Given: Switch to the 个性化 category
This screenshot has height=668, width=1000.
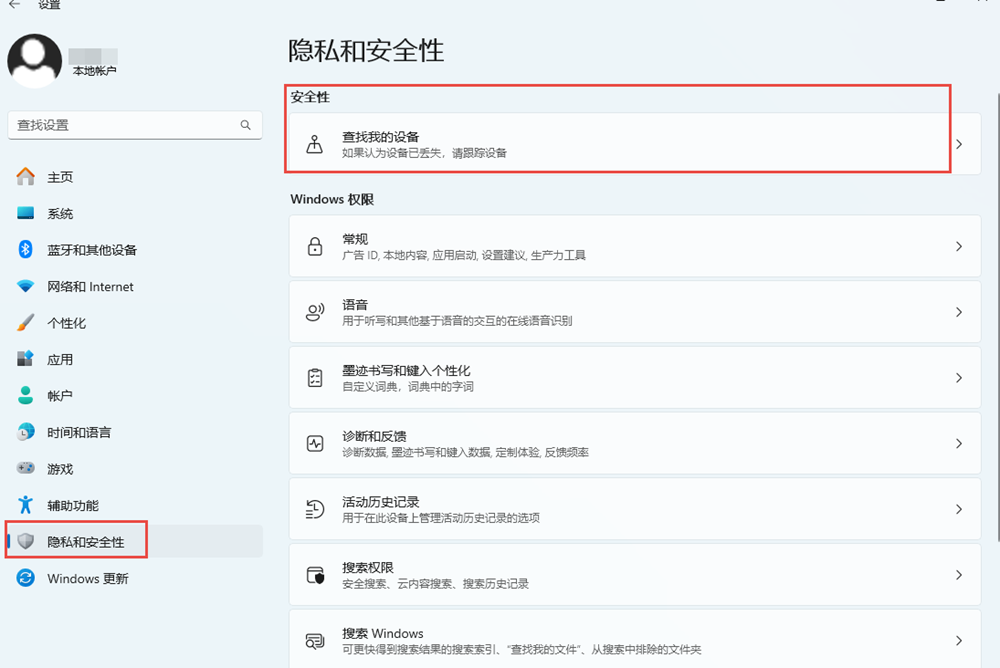Looking at the screenshot, I should click(66, 323).
